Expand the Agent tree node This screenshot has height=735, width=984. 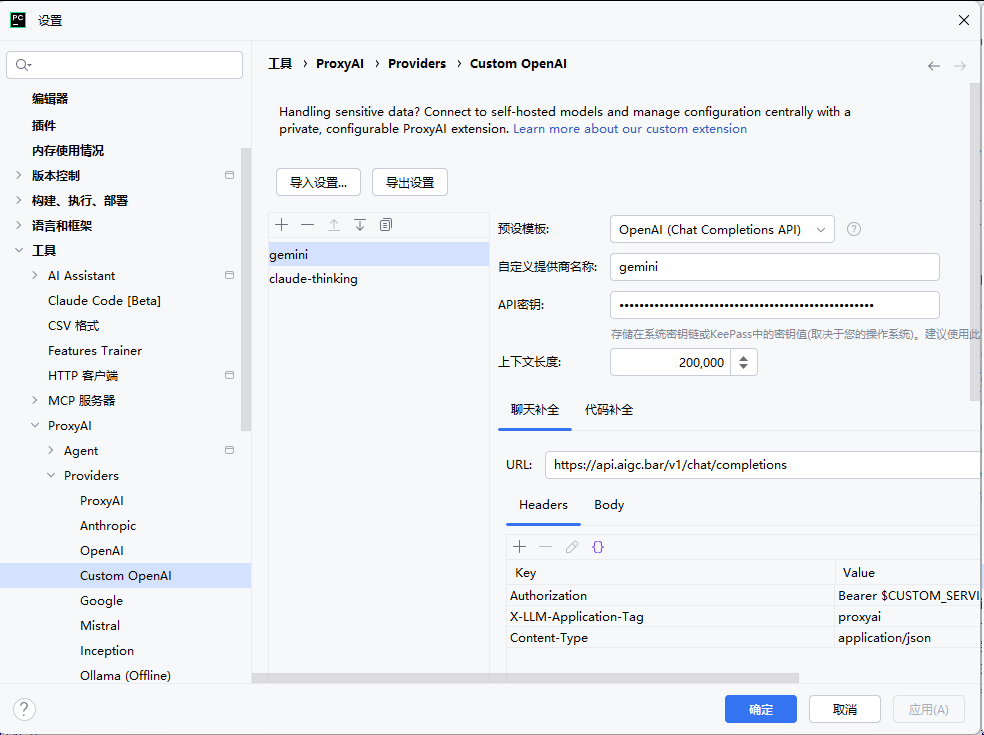click(x=51, y=450)
